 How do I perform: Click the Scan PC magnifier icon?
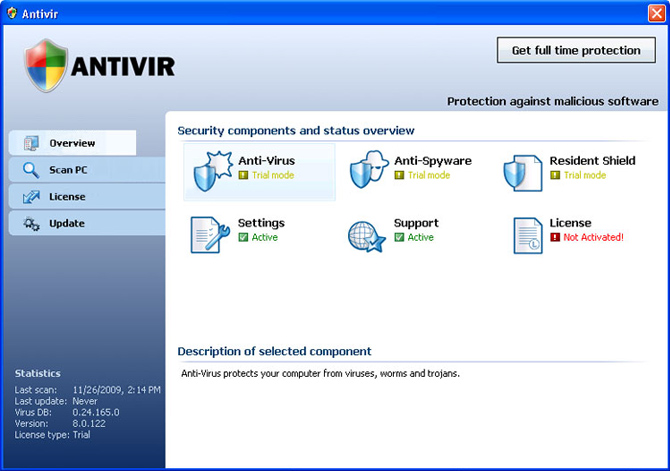[x=31, y=170]
